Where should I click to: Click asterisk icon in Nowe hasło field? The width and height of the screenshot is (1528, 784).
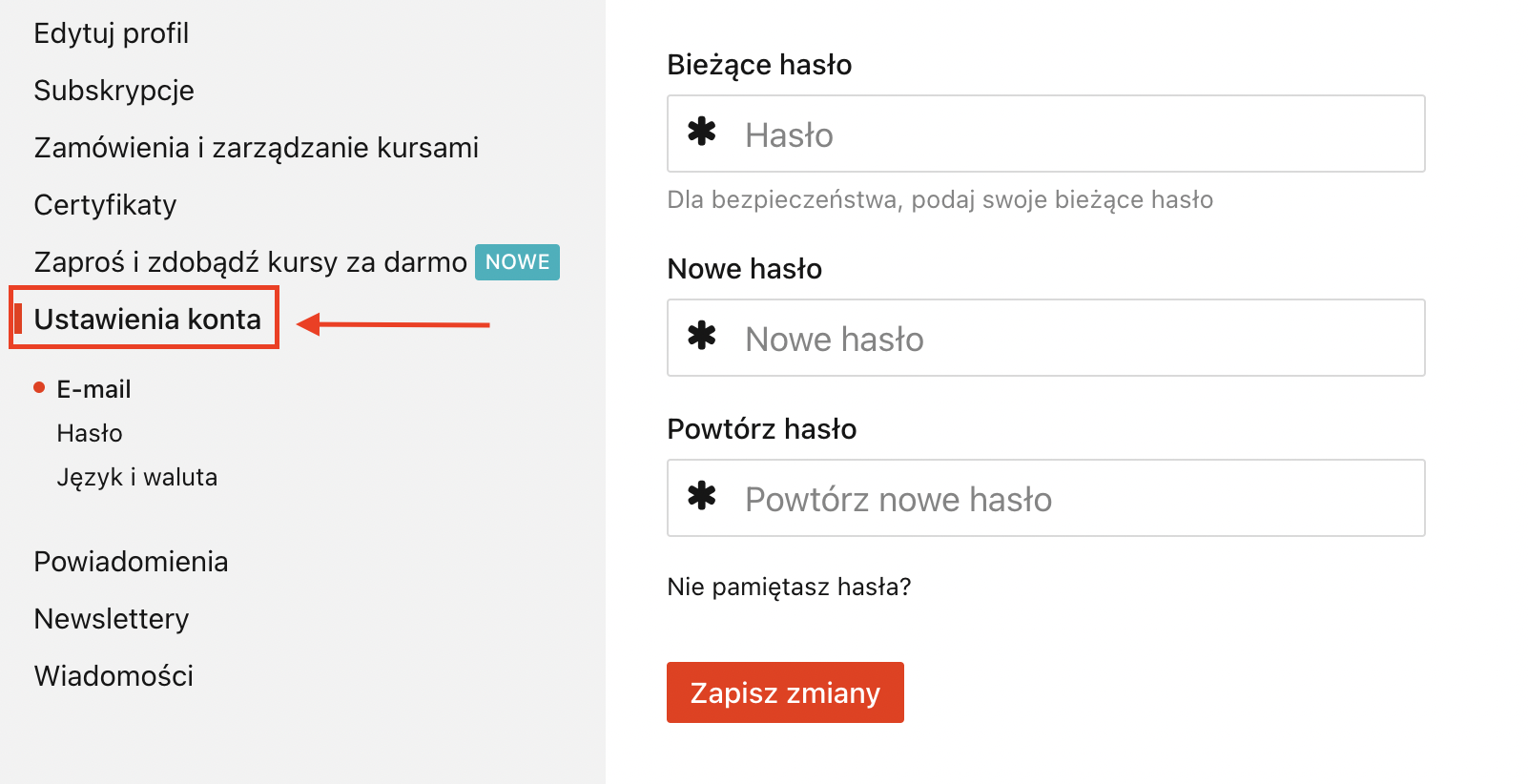click(x=702, y=335)
